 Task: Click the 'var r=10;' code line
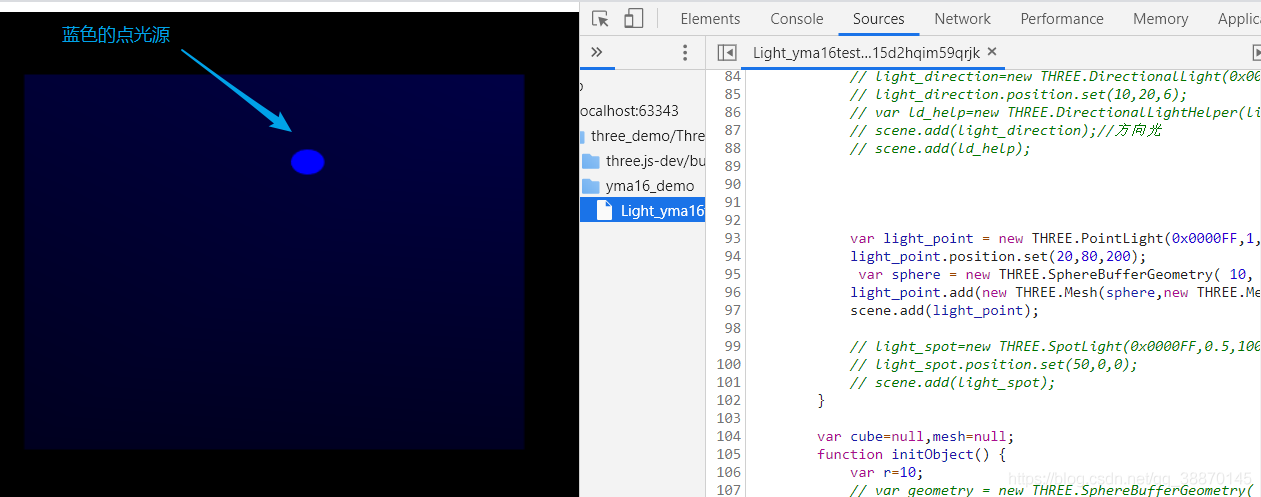(887, 472)
